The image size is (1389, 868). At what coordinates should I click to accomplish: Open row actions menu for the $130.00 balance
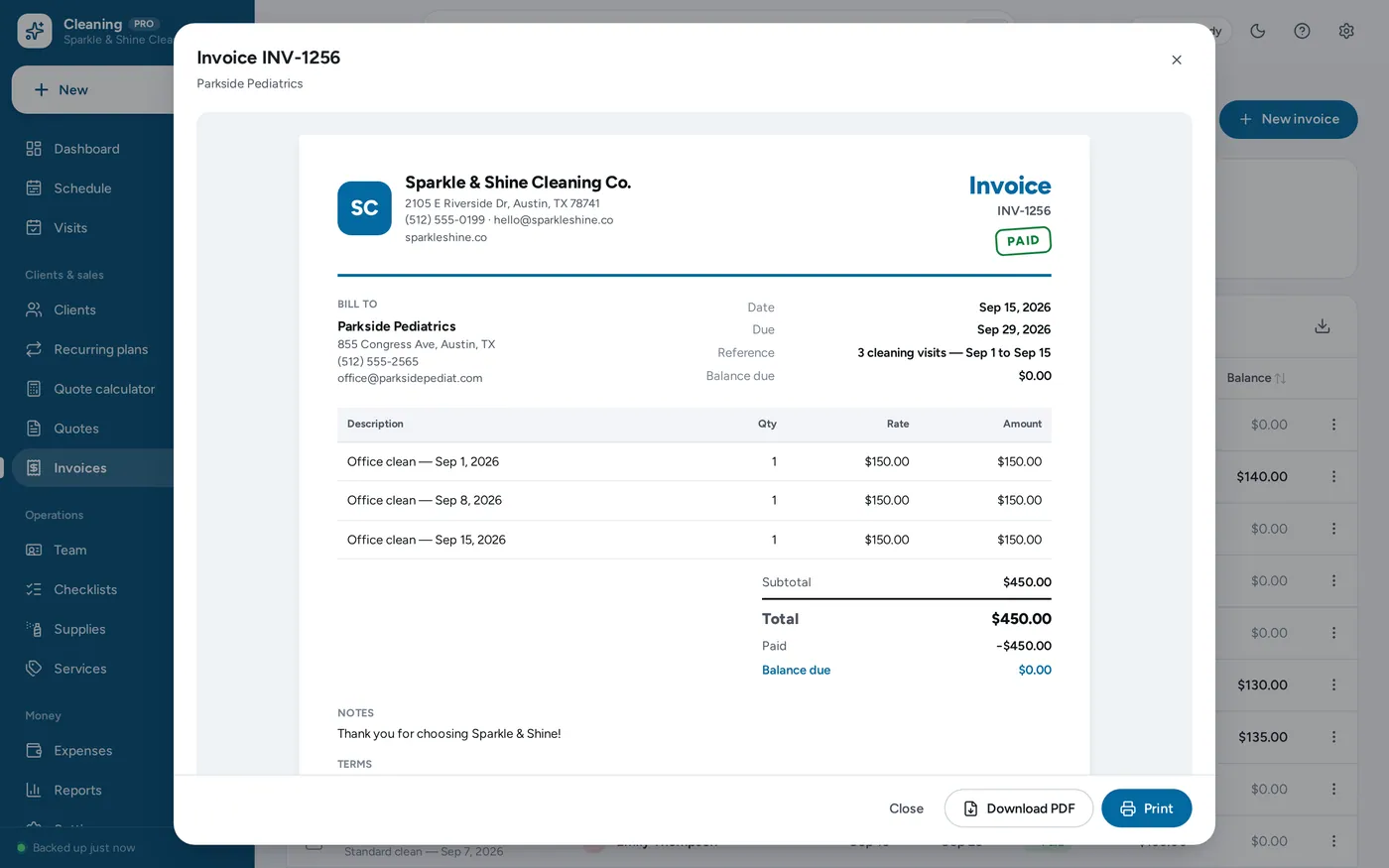tap(1333, 684)
